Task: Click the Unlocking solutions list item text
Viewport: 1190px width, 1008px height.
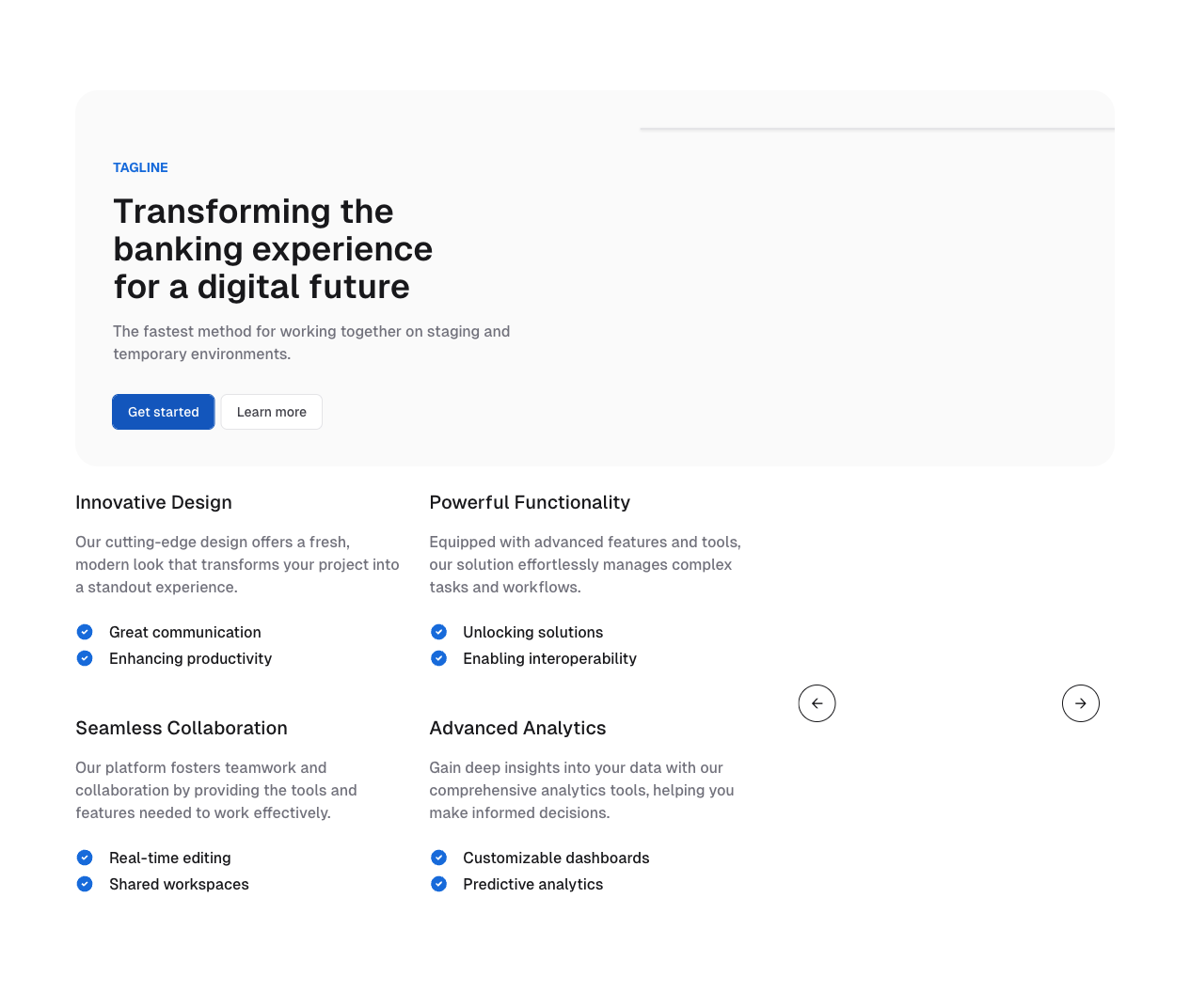Action: pos(532,632)
